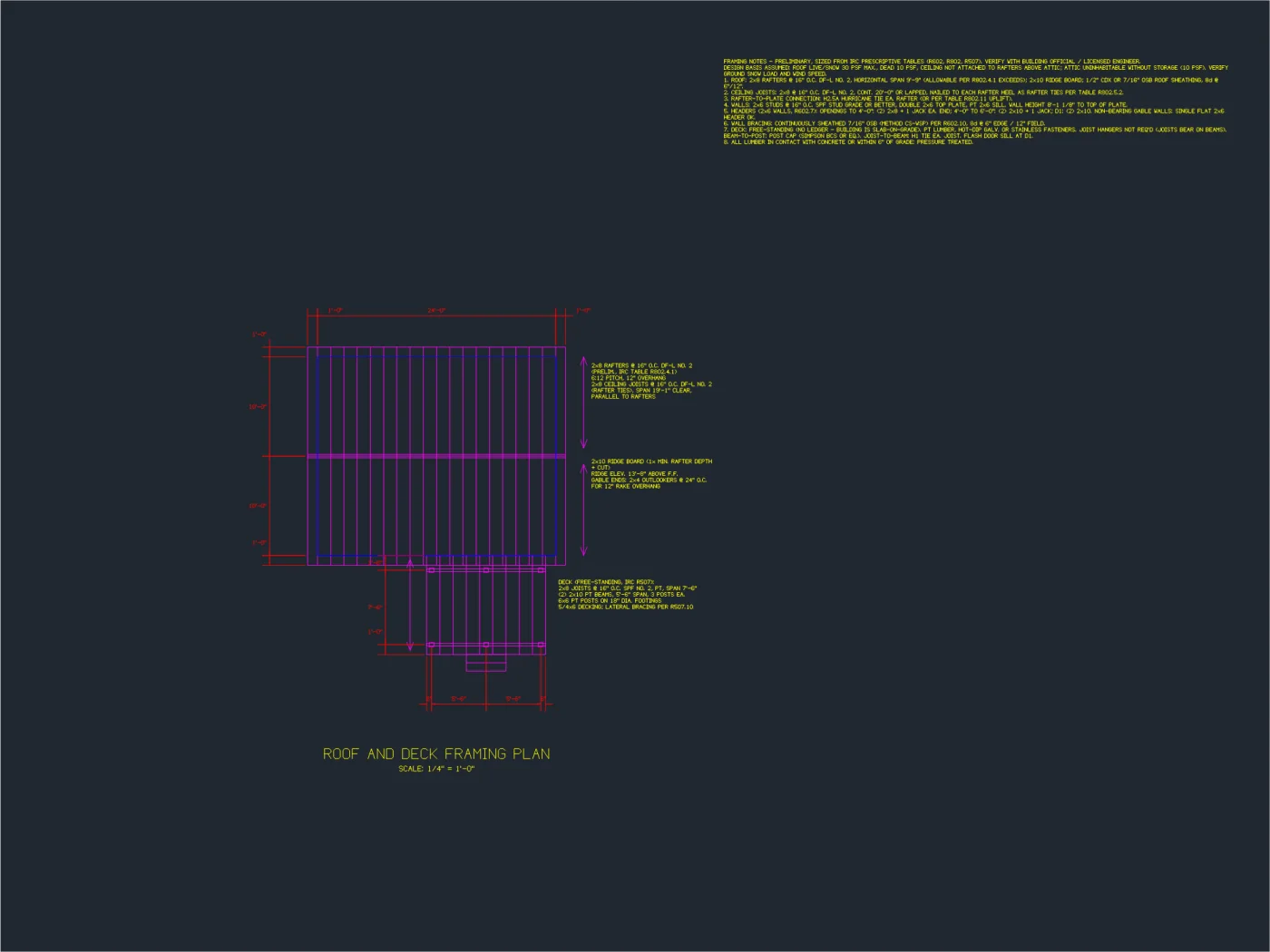The height and width of the screenshot is (952, 1270).
Task: Select note 6 WALL BRACING line
Action: [884, 123]
